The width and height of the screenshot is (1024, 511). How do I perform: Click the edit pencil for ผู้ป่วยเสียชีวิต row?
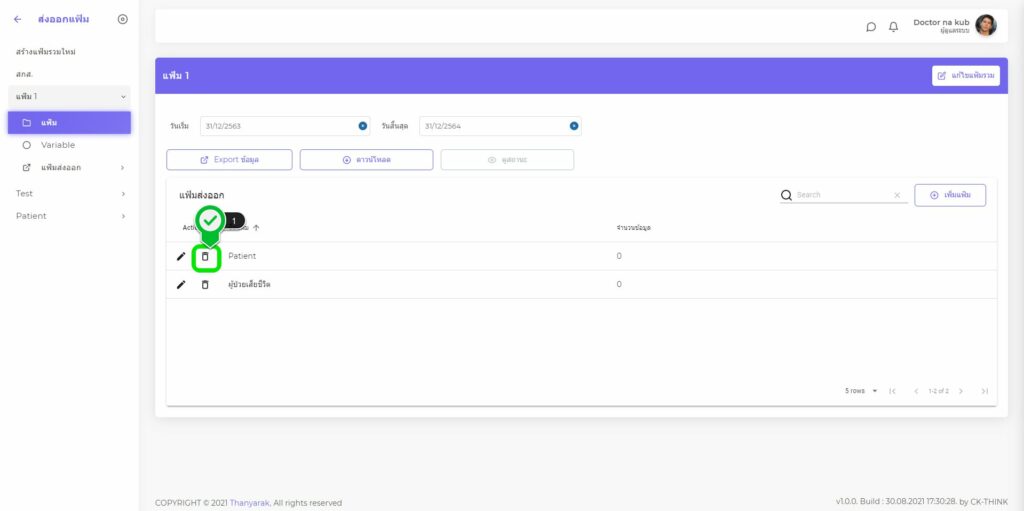coord(181,285)
